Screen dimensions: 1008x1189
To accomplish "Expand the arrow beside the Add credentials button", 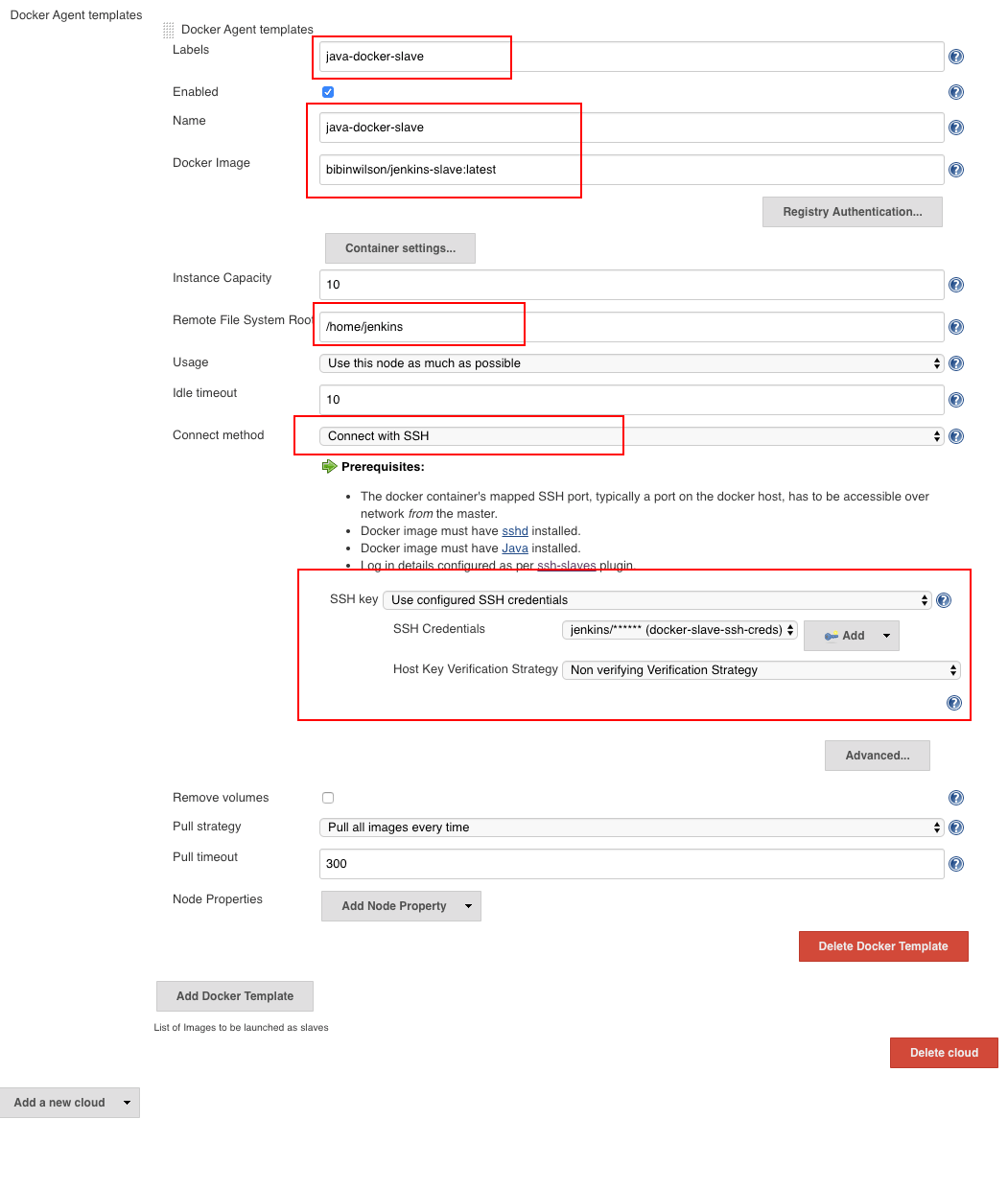I will [x=885, y=635].
